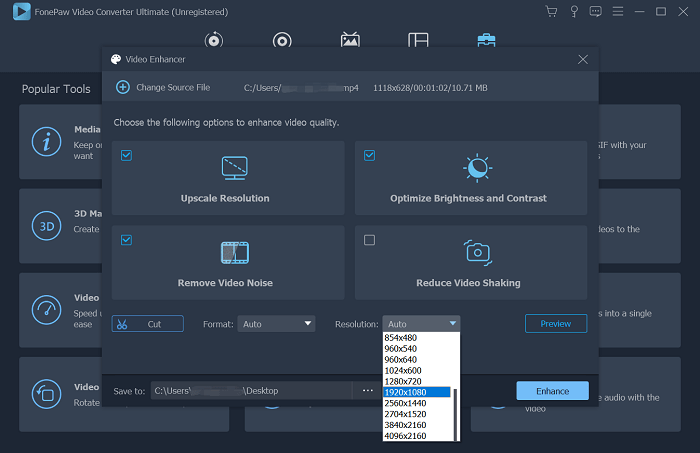
Task: Click the Video Enhancer palette icon
Action: [x=116, y=59]
